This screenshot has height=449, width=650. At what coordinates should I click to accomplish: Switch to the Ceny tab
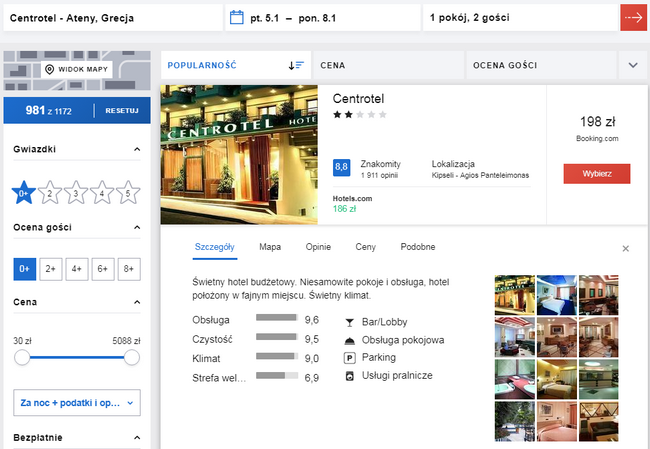365,246
